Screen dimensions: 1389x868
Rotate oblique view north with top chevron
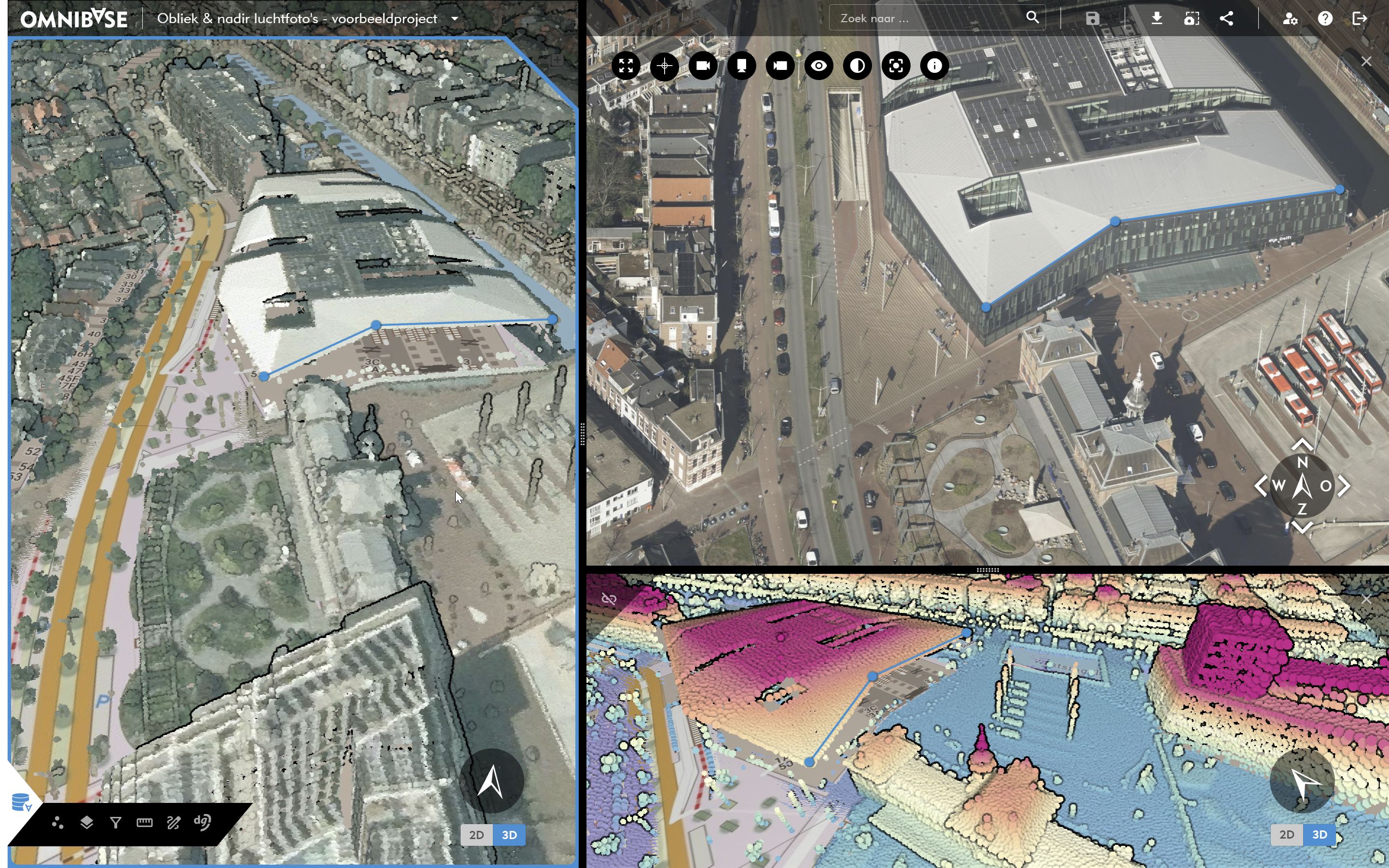point(1302,444)
